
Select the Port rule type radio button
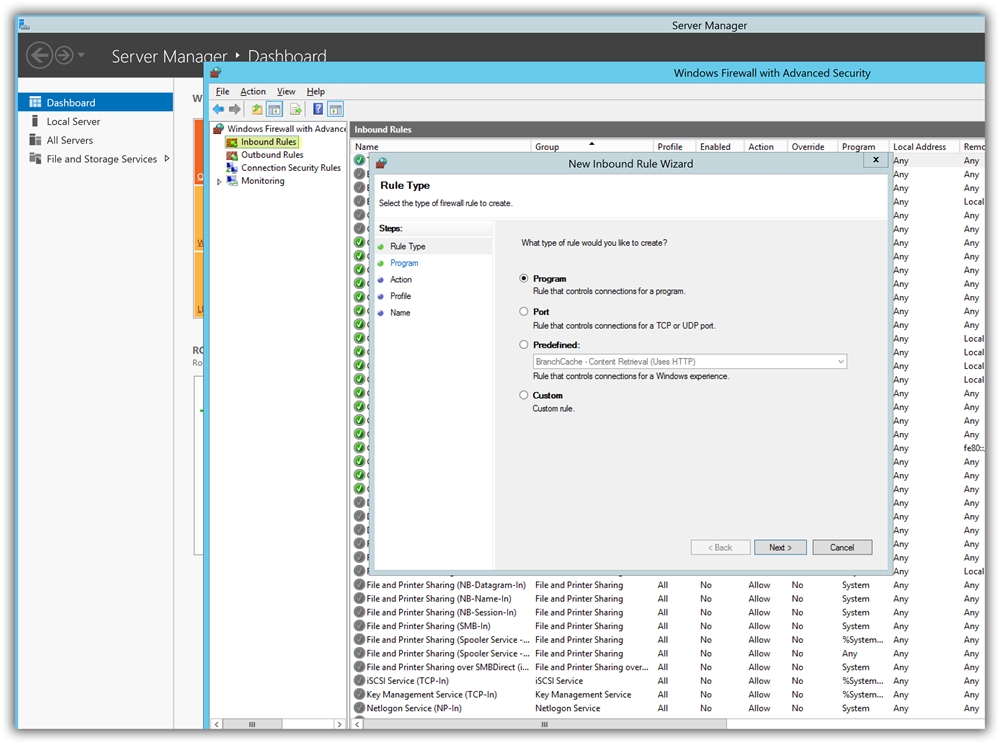[524, 312]
